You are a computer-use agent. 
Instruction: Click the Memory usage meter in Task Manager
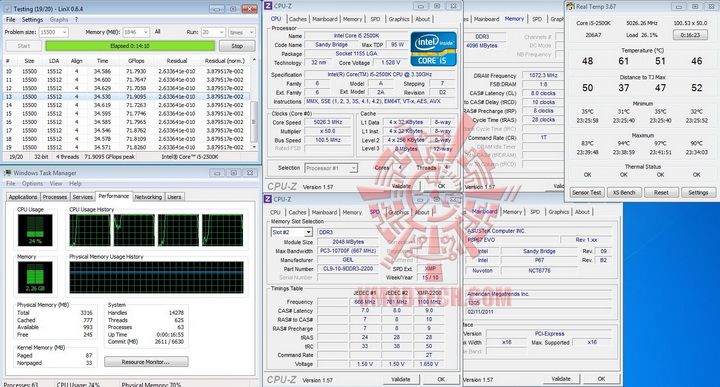pyautogui.click(x=35, y=278)
